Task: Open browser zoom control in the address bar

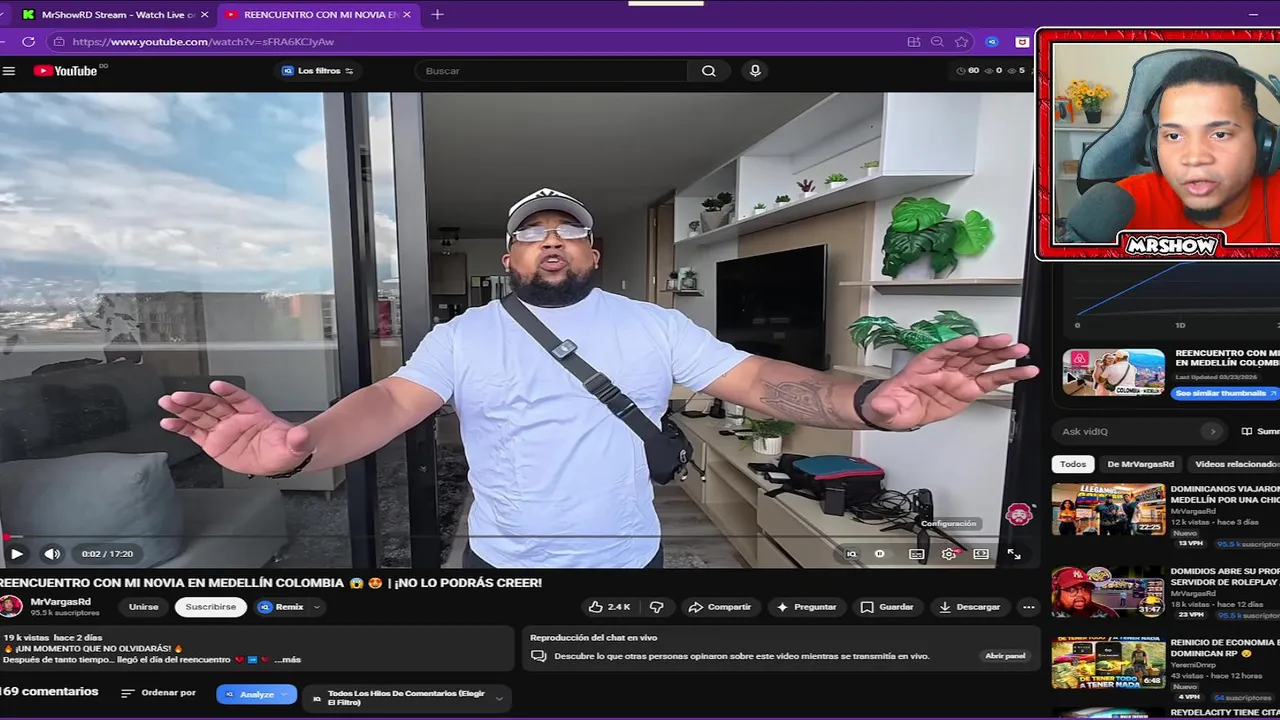Action: (937, 42)
